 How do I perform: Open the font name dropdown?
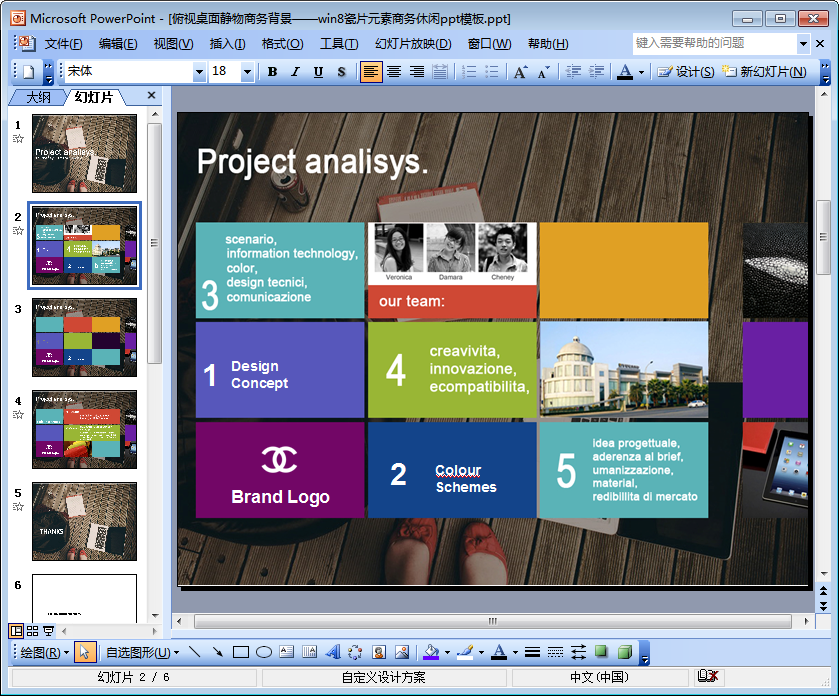[x=199, y=72]
